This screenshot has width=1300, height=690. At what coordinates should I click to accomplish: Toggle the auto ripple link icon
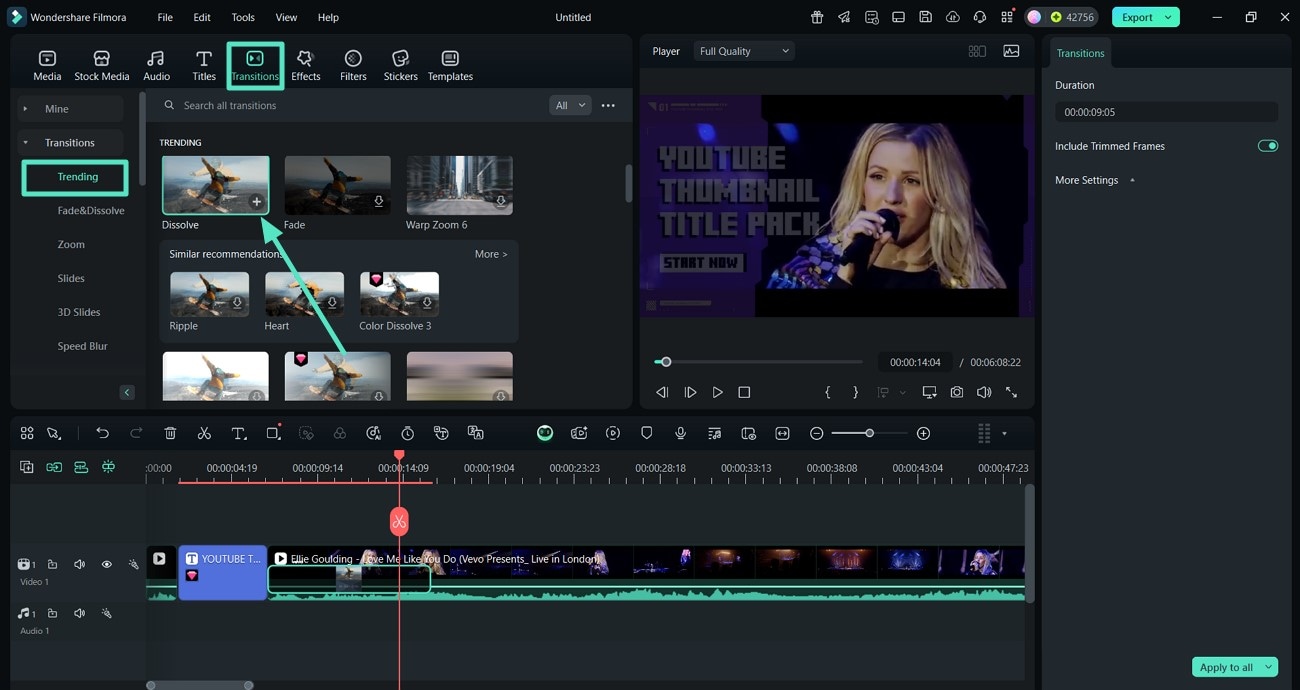54,467
